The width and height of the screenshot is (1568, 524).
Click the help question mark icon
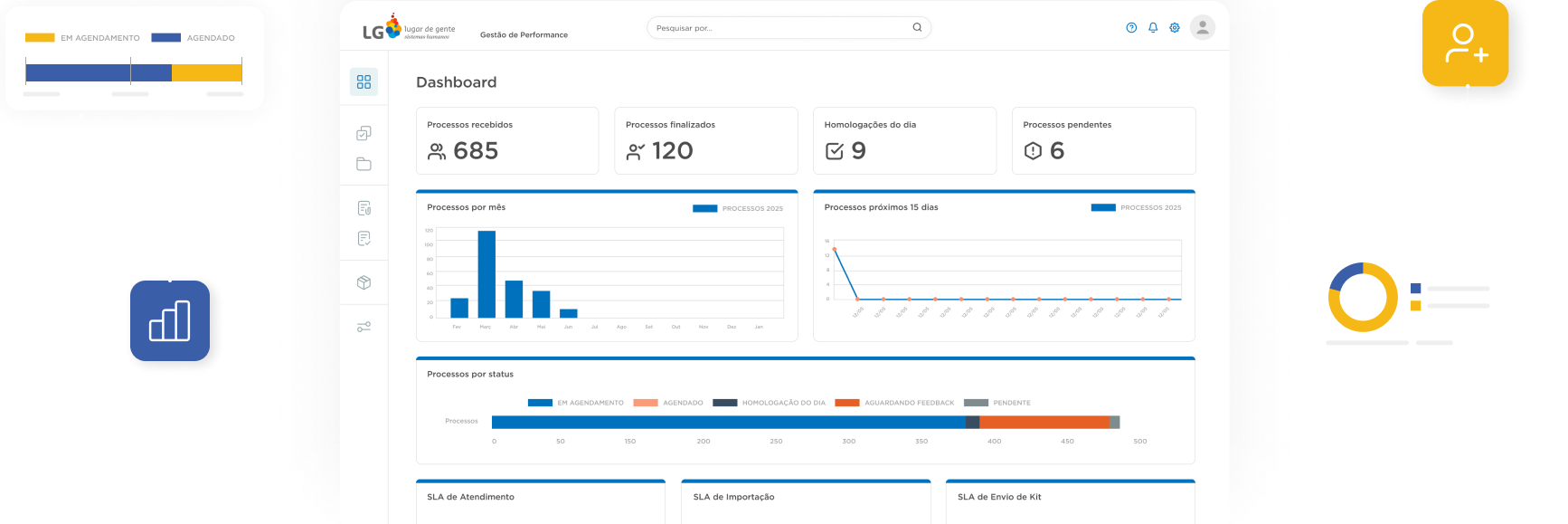coord(1131,28)
